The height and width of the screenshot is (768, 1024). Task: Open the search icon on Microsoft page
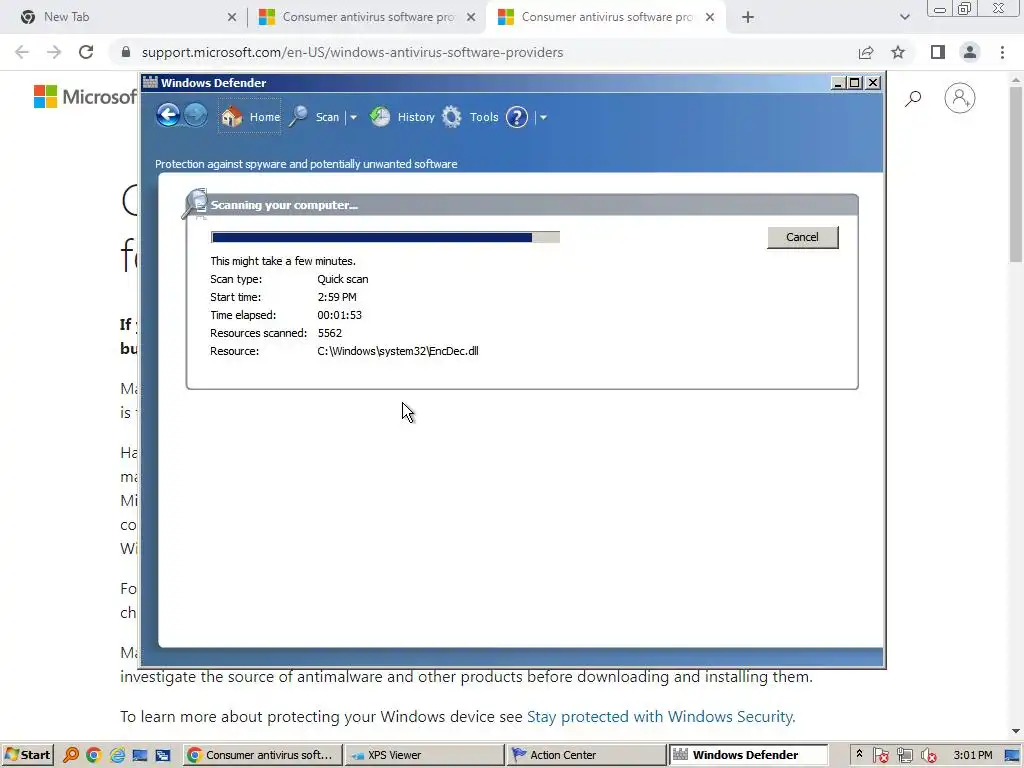[x=913, y=99]
